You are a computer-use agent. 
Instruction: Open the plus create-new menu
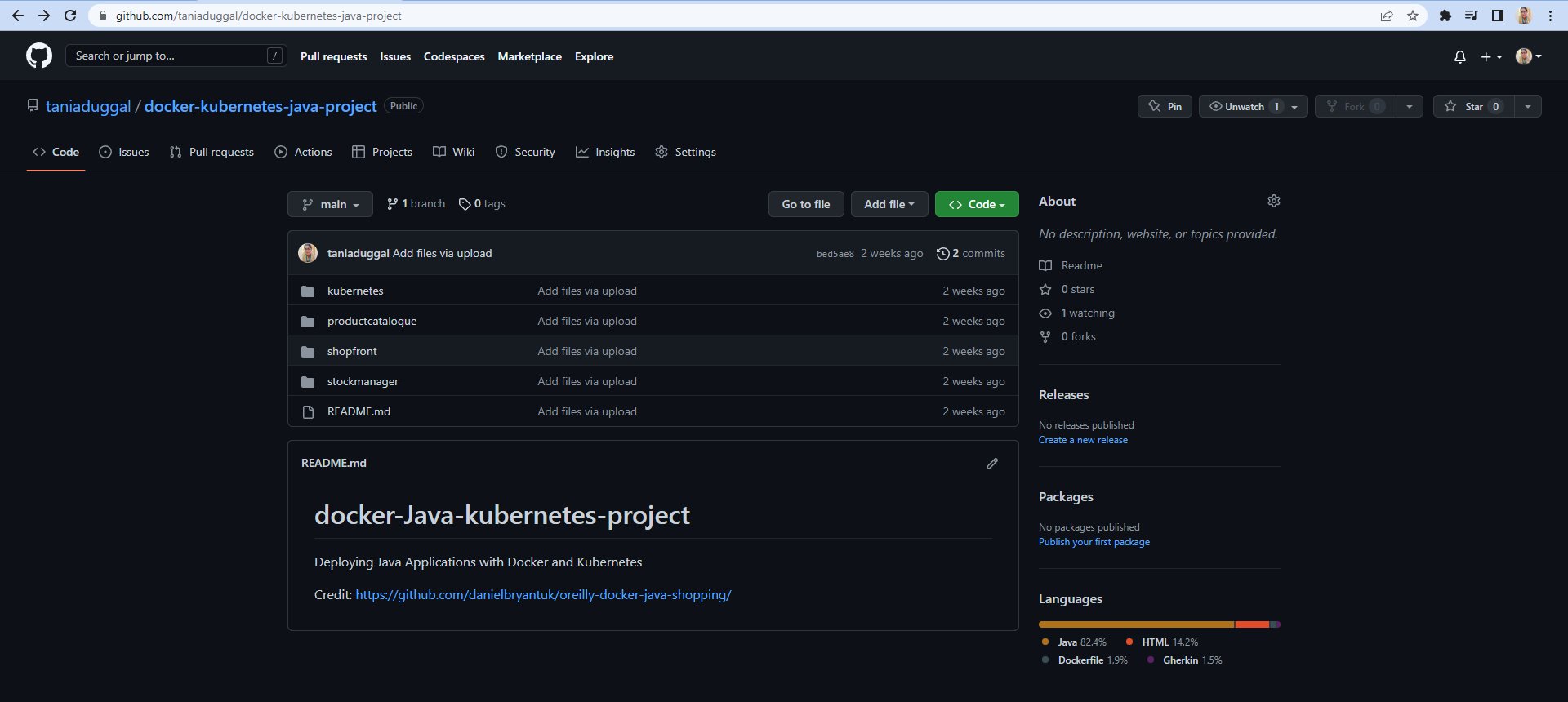click(1491, 56)
